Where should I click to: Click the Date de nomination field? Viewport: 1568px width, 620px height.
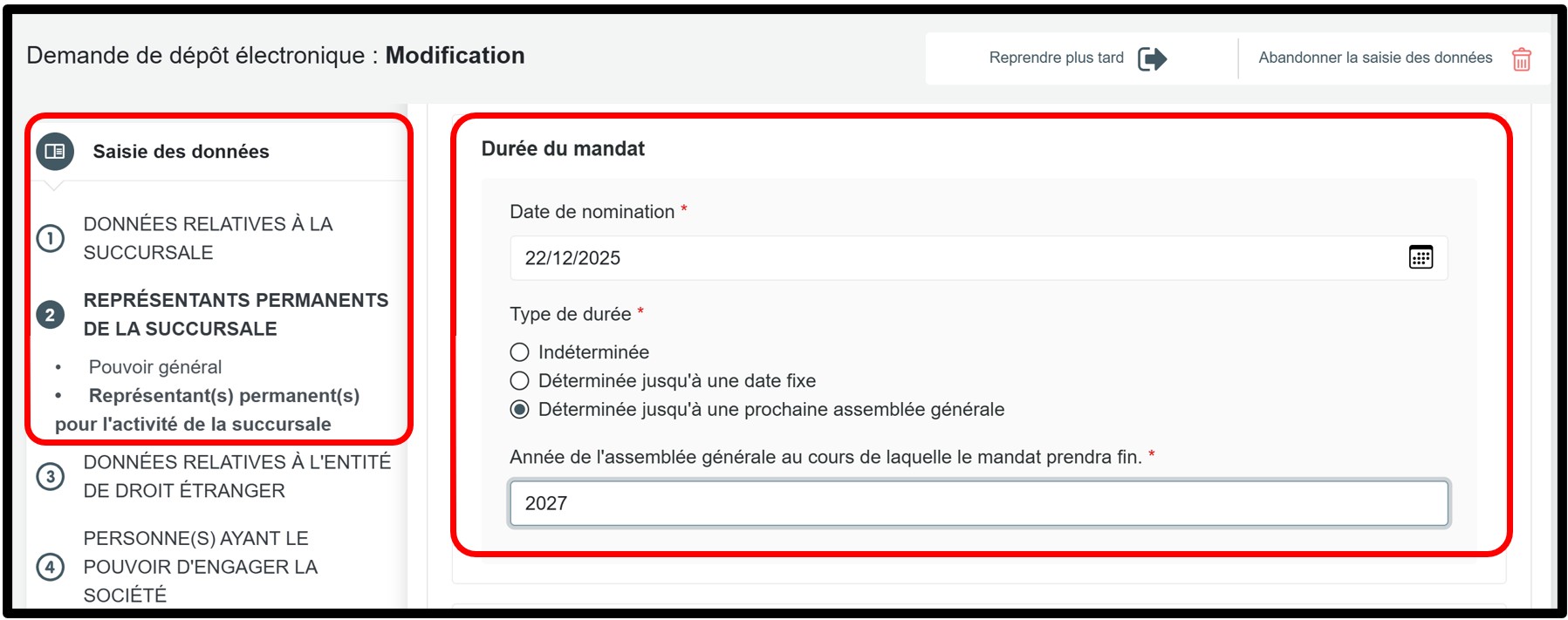(x=960, y=258)
